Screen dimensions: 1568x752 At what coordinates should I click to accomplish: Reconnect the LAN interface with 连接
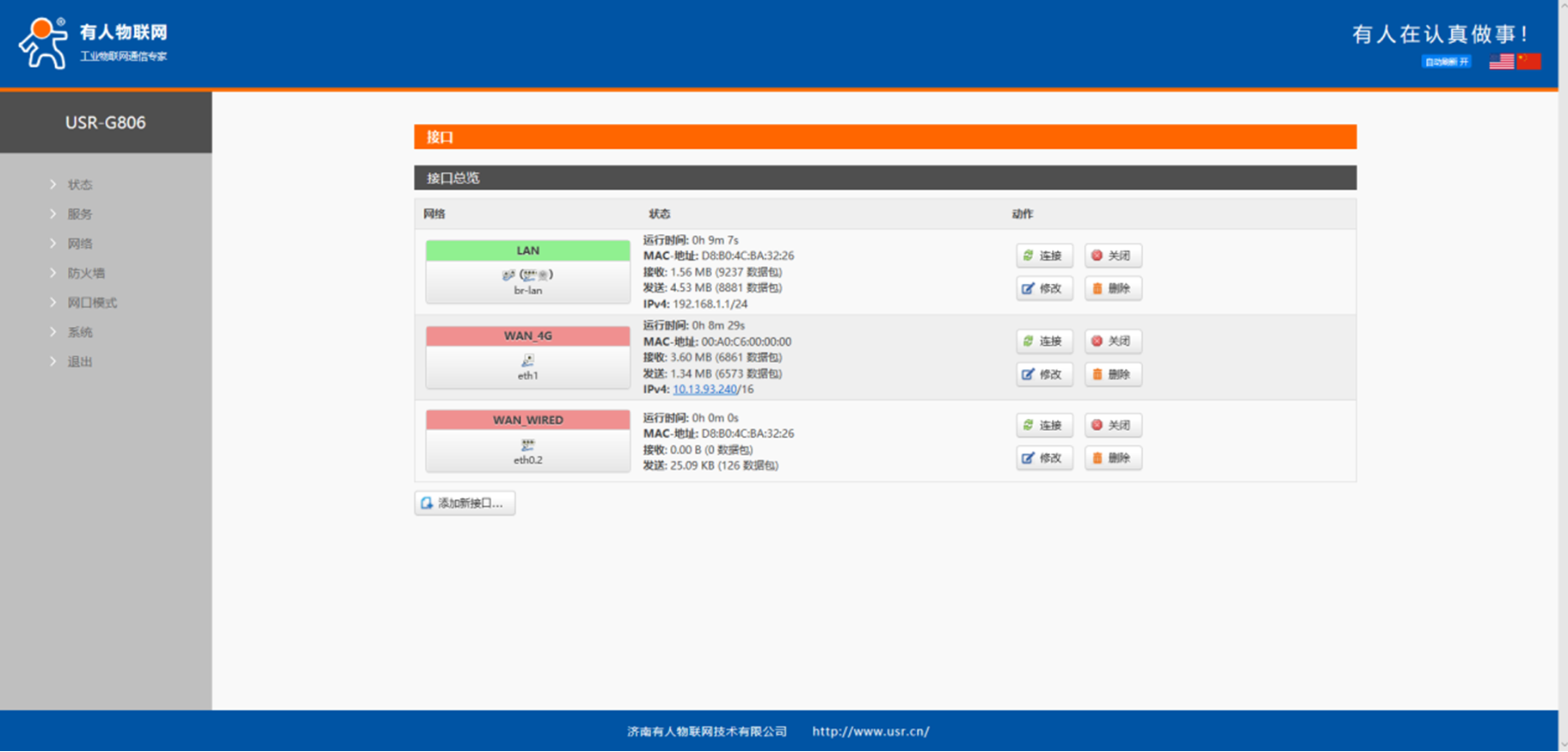tap(1043, 256)
